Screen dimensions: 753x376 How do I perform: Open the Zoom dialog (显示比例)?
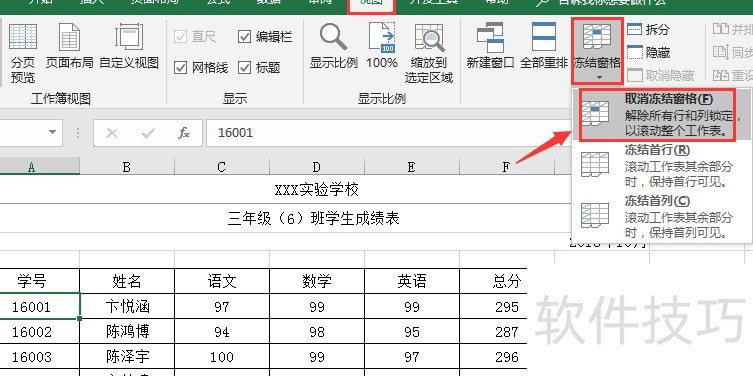pos(334,47)
